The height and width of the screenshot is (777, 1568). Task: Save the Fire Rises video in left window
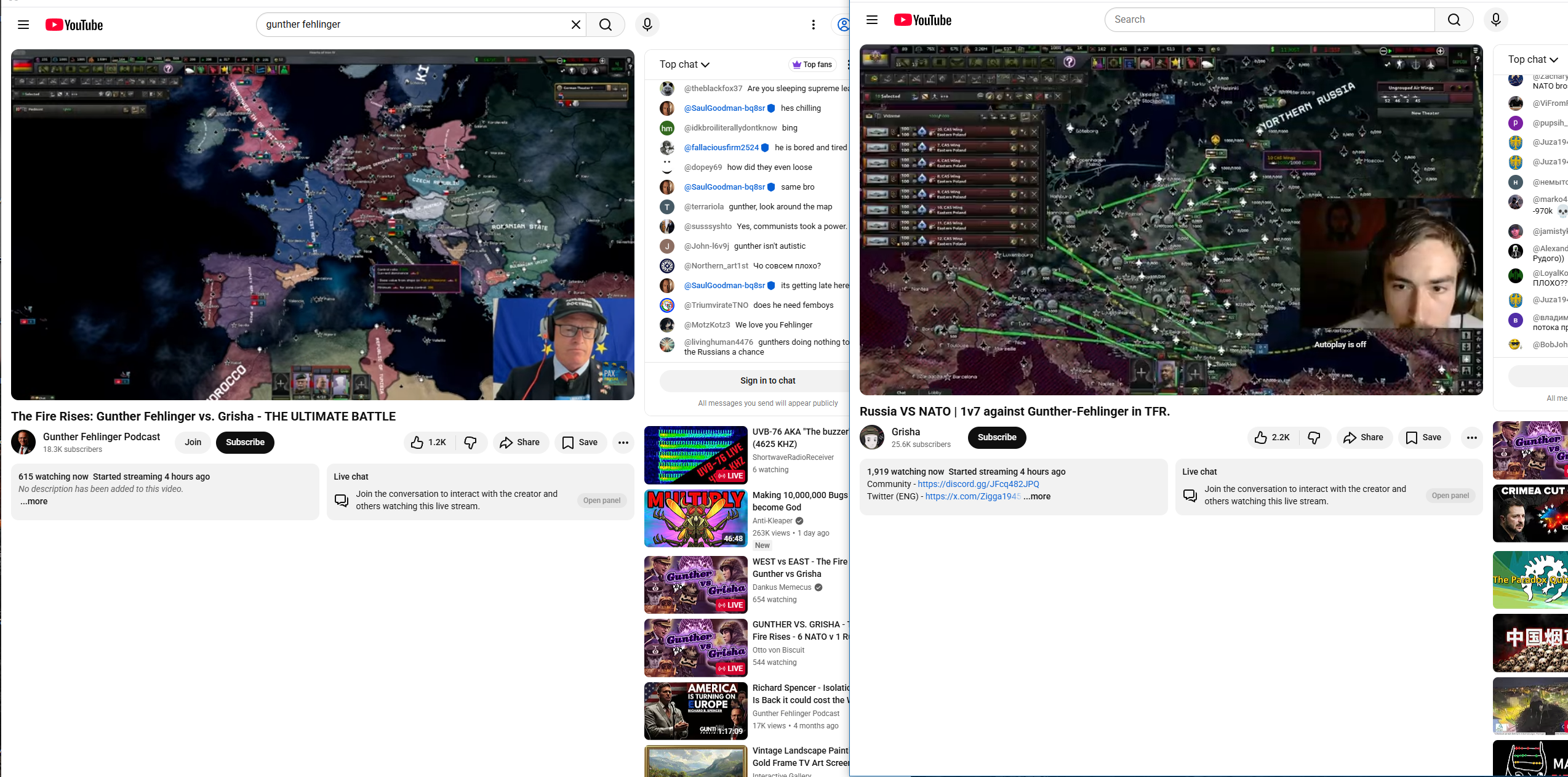point(580,442)
